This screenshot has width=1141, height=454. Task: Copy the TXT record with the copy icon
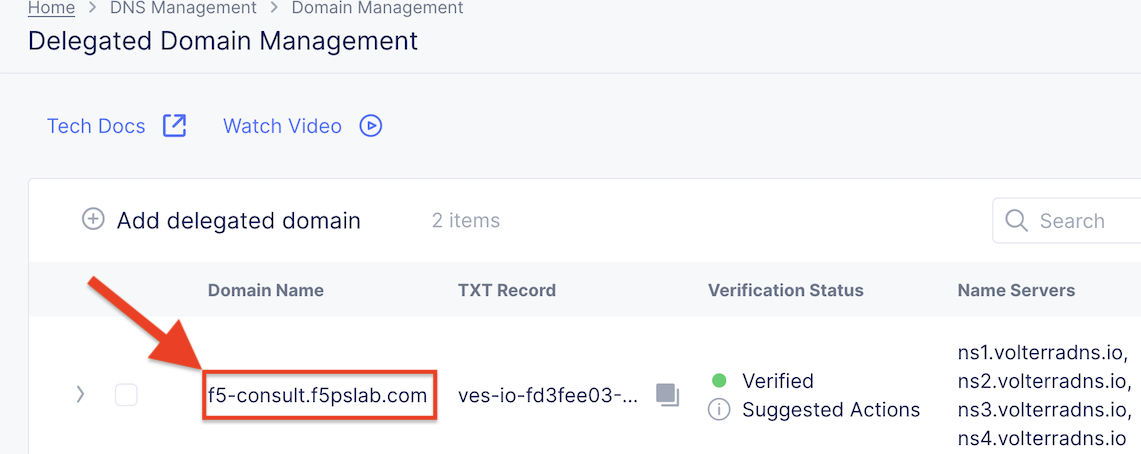click(x=667, y=395)
